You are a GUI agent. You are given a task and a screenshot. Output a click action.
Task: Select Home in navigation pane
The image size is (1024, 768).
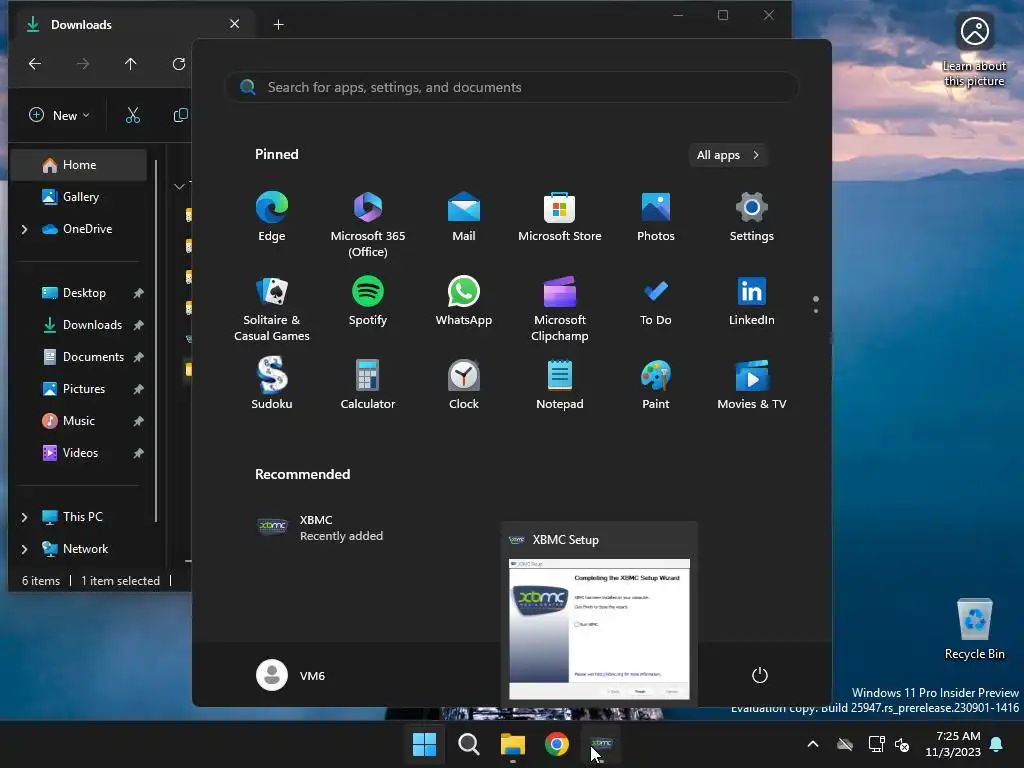coord(78,165)
